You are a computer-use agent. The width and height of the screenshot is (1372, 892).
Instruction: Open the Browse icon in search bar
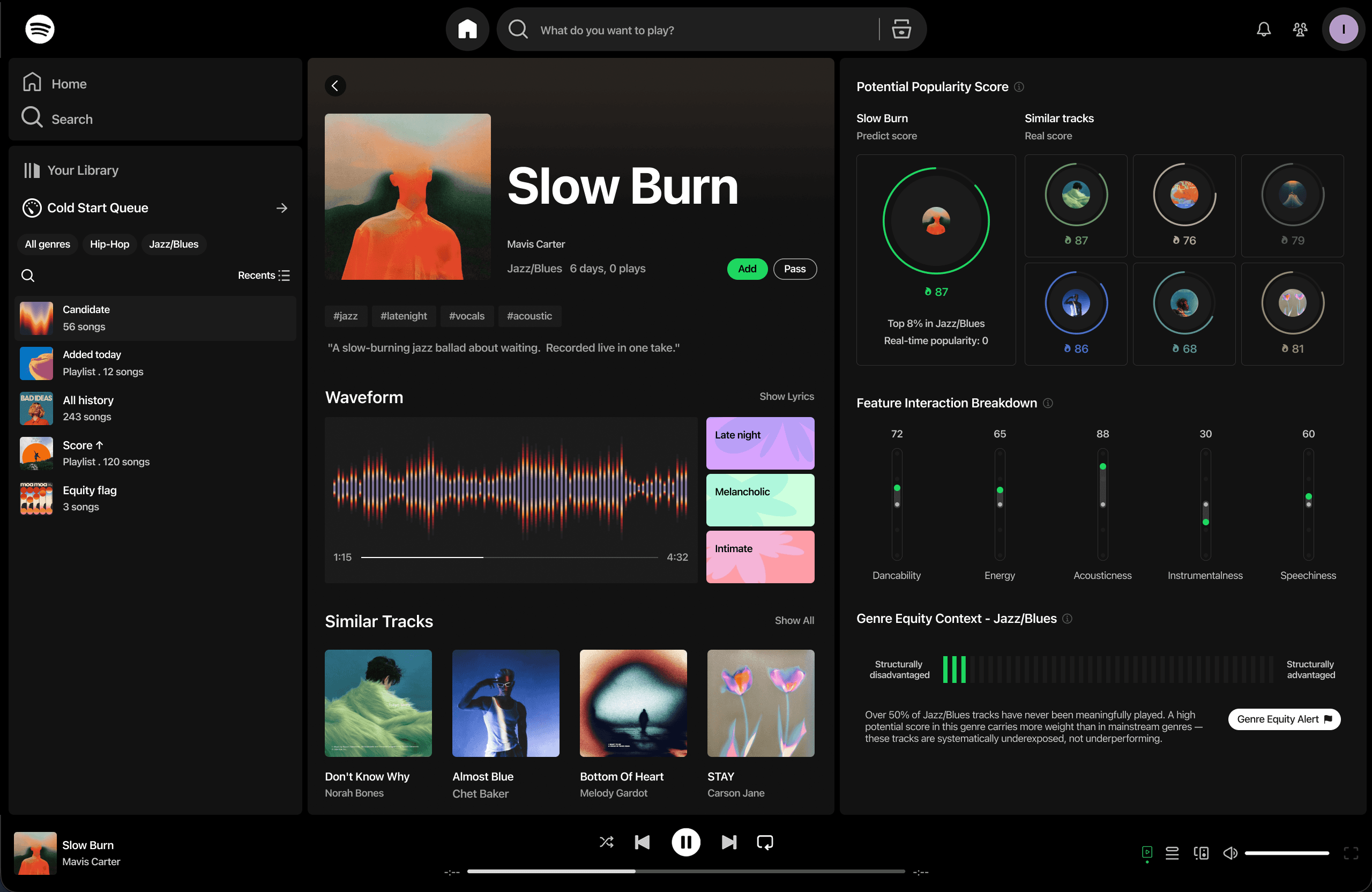tap(901, 29)
